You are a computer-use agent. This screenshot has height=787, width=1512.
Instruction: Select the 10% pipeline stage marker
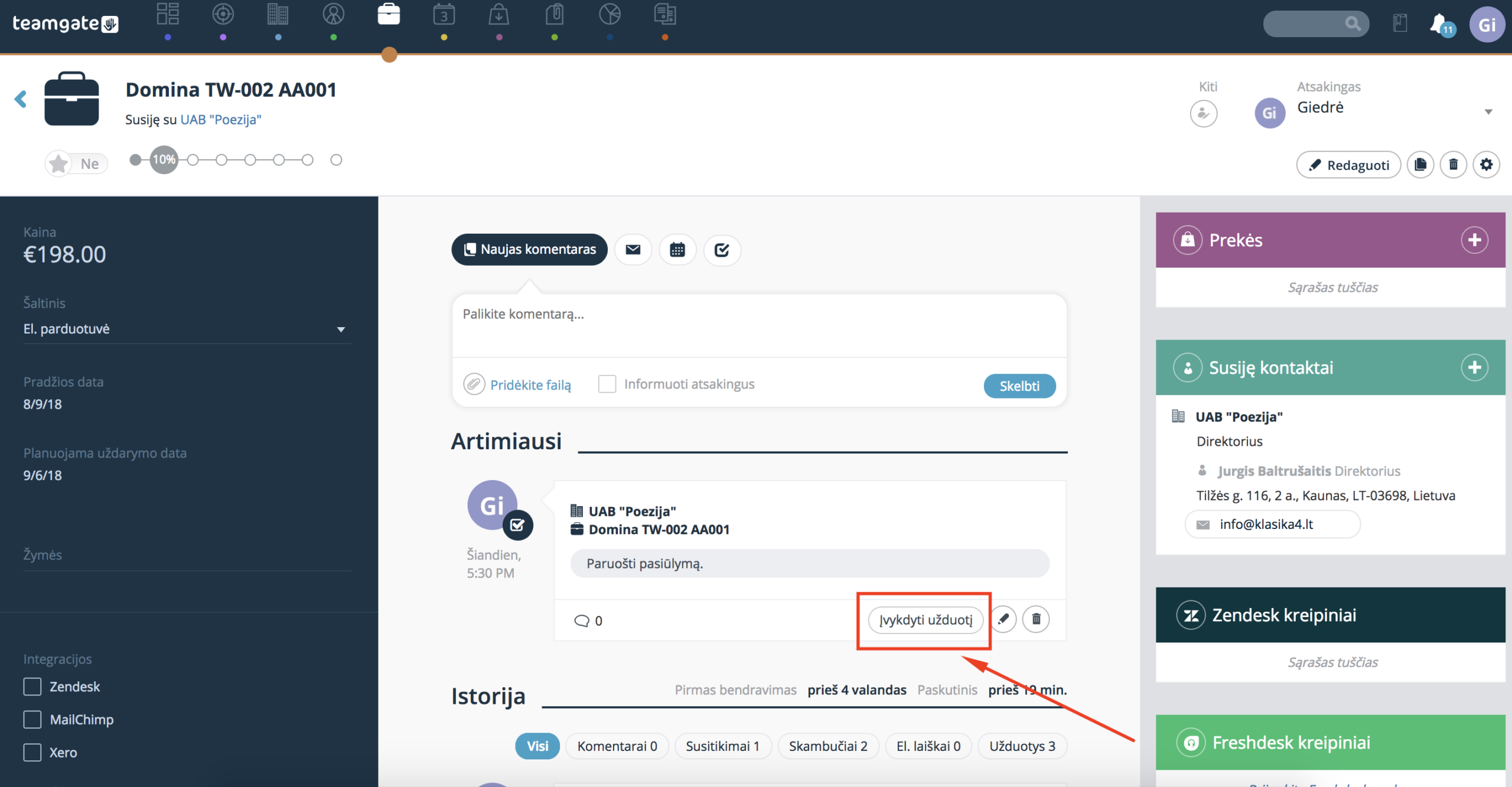point(164,159)
